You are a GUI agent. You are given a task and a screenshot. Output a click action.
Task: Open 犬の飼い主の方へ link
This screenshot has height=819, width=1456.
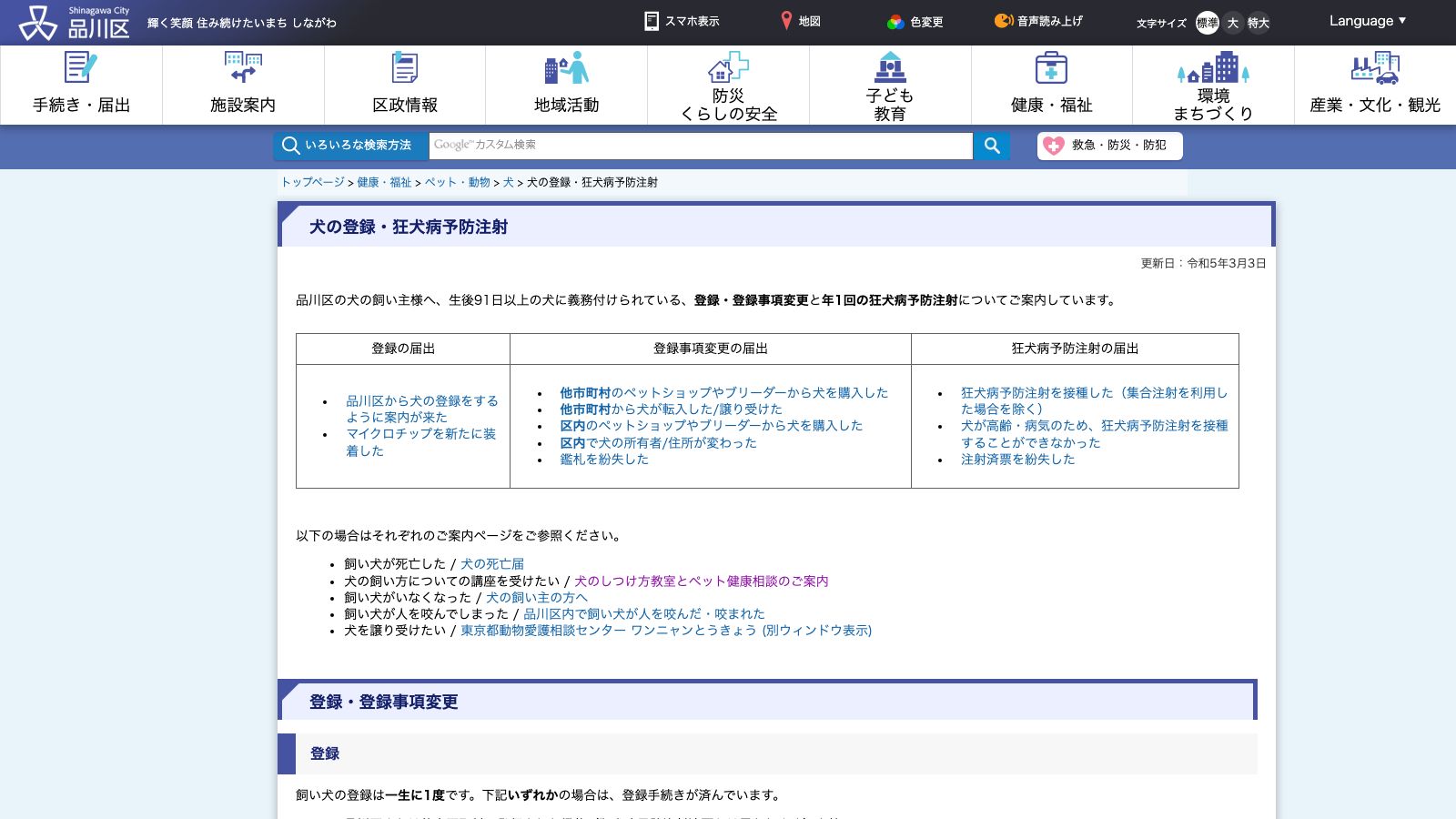click(x=537, y=598)
